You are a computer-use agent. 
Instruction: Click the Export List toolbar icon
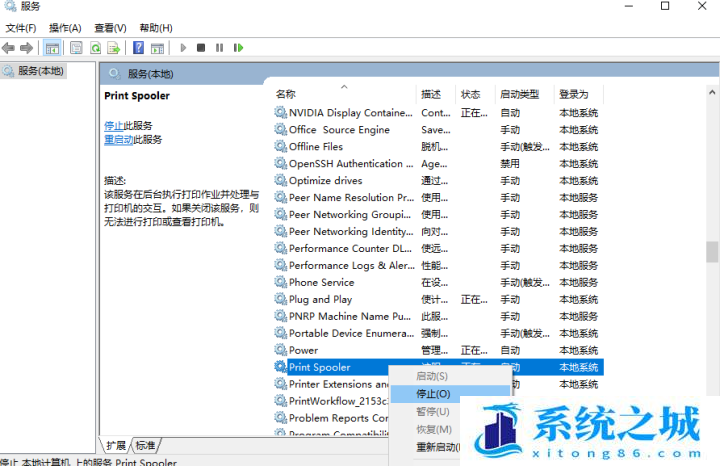(x=113, y=48)
